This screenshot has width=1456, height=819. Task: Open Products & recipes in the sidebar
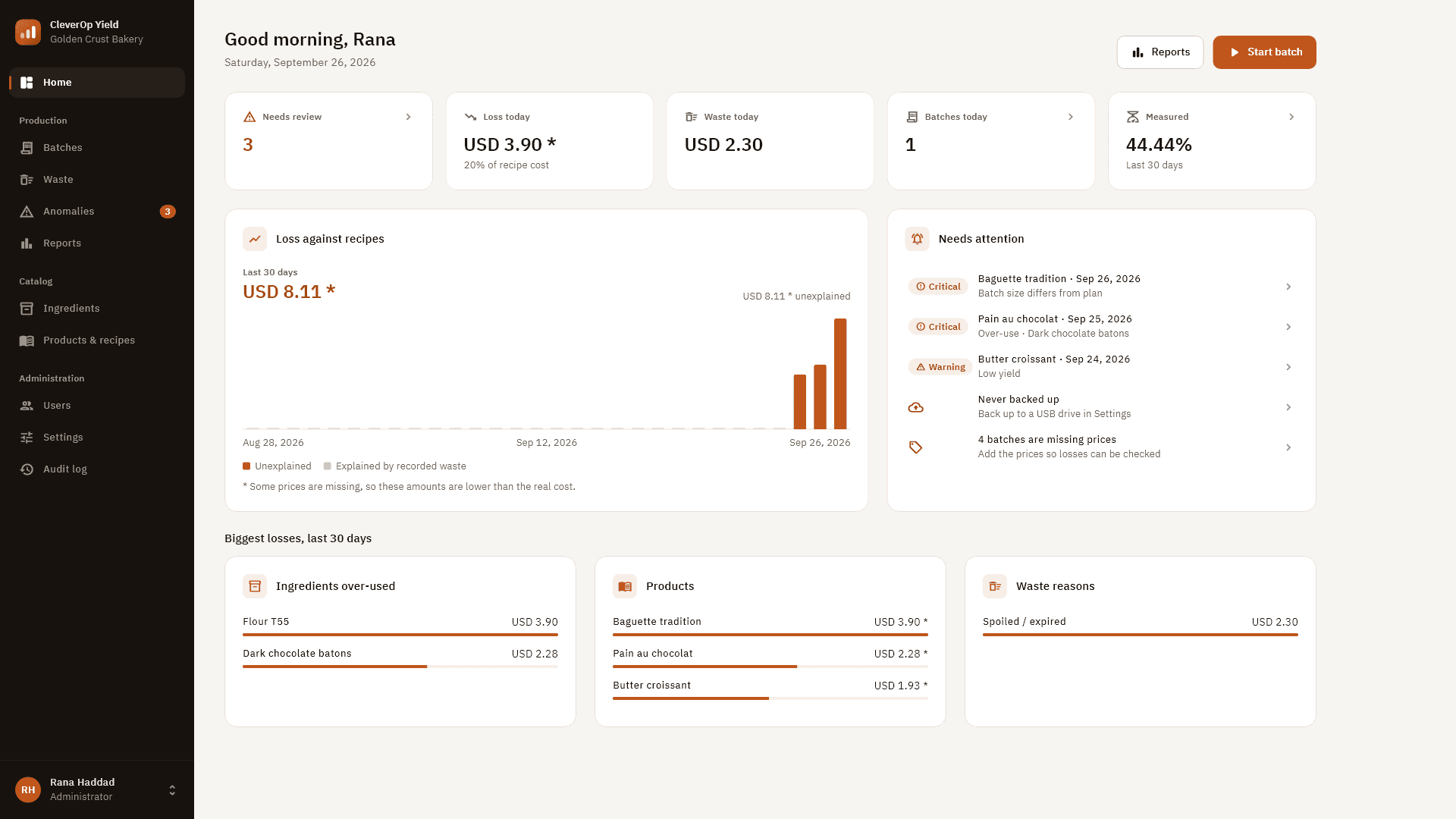coord(97,340)
